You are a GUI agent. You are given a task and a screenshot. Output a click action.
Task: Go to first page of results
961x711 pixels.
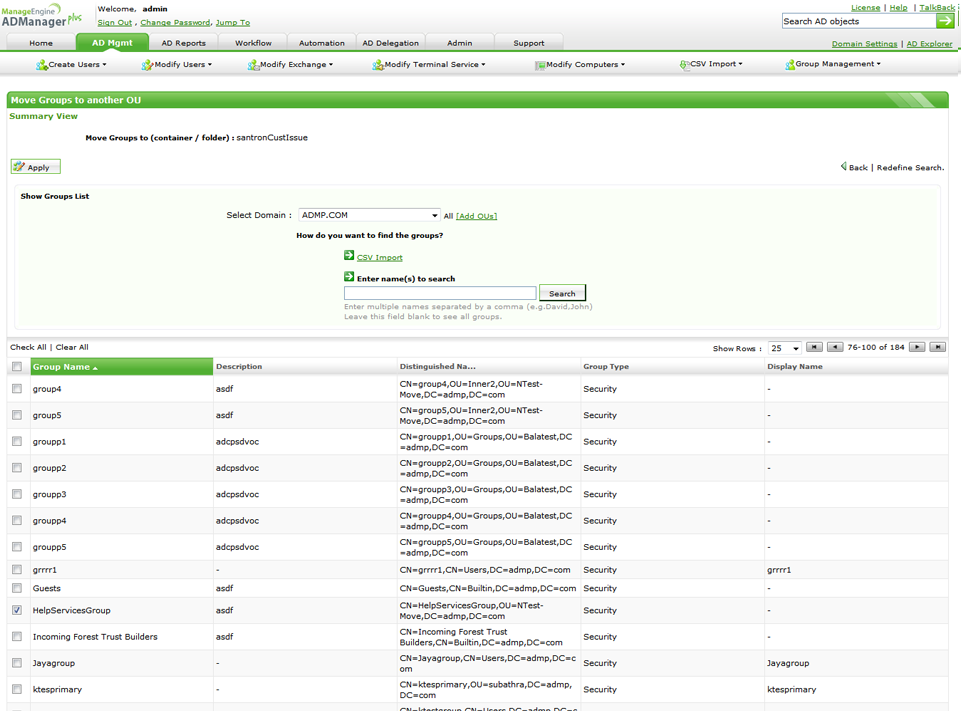814,348
